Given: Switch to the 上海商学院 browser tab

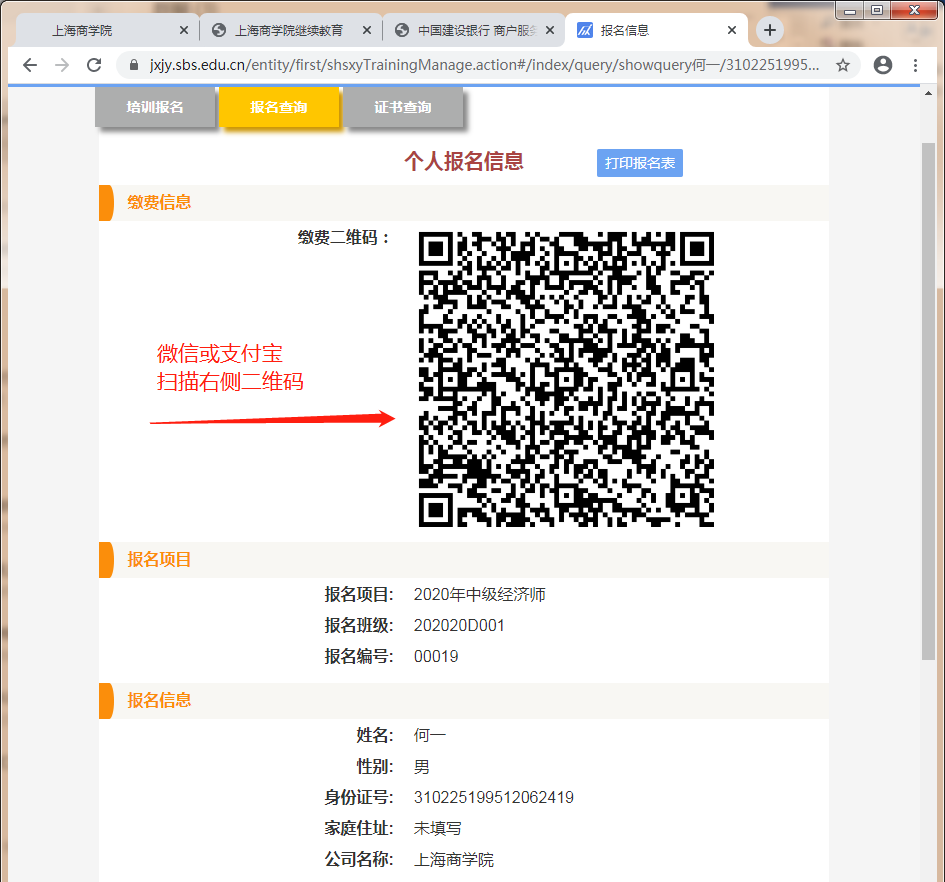Looking at the screenshot, I should coord(107,30).
